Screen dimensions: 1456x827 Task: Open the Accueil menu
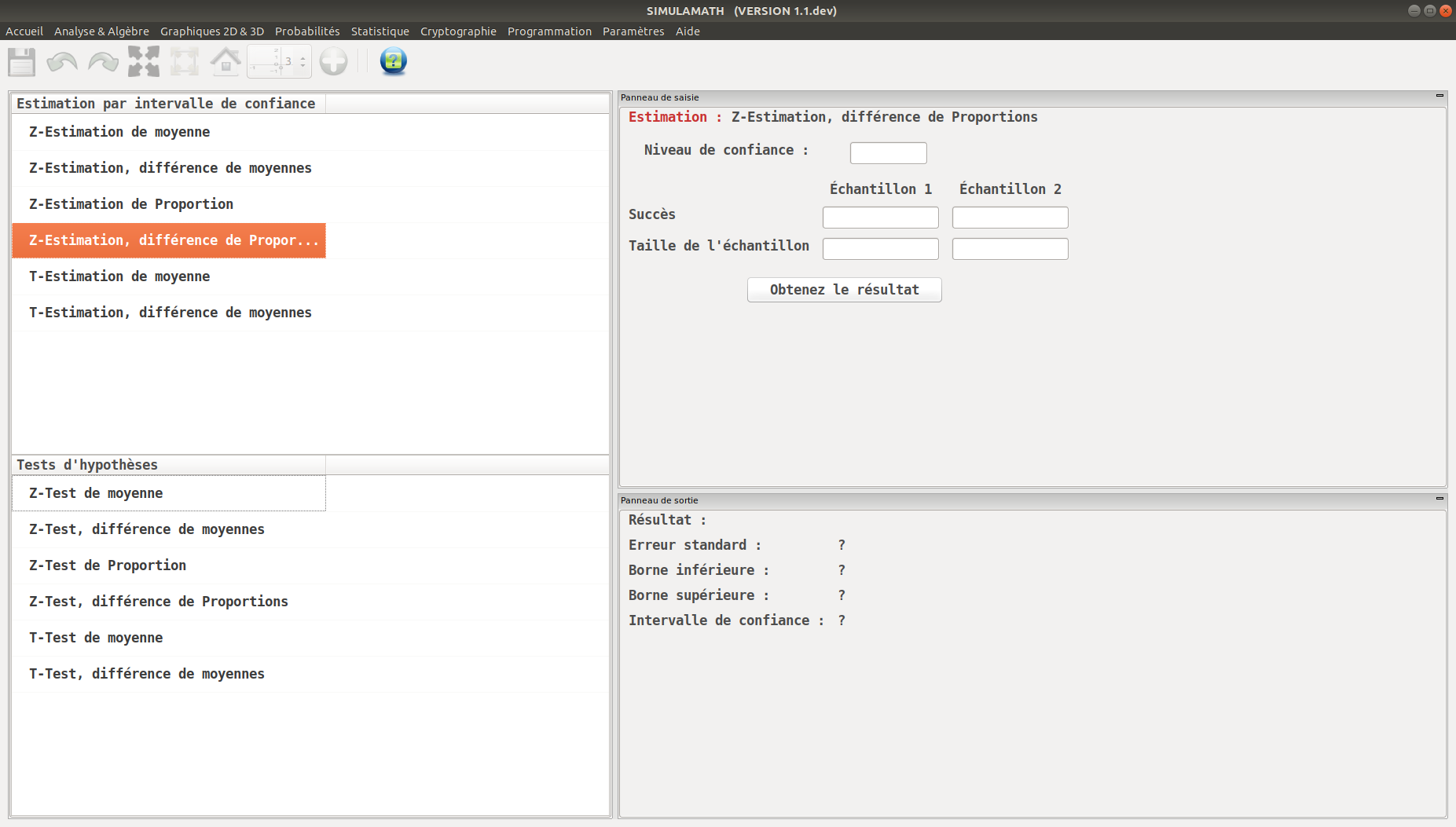pos(24,31)
